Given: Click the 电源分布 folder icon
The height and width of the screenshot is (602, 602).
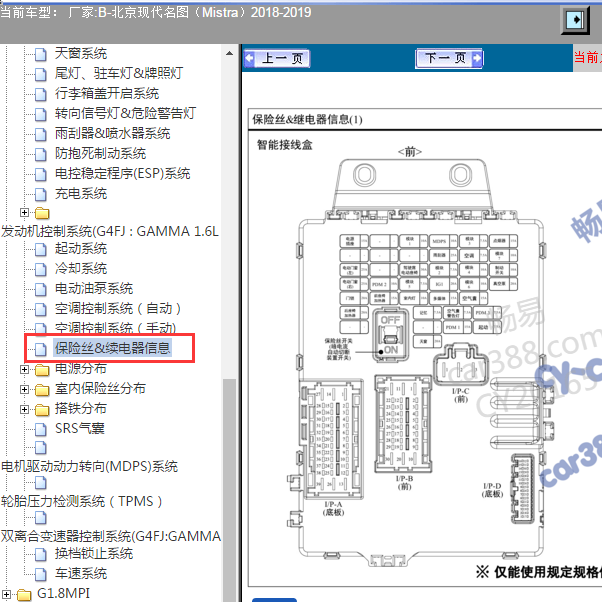Looking at the screenshot, I should pyautogui.click(x=42, y=370).
